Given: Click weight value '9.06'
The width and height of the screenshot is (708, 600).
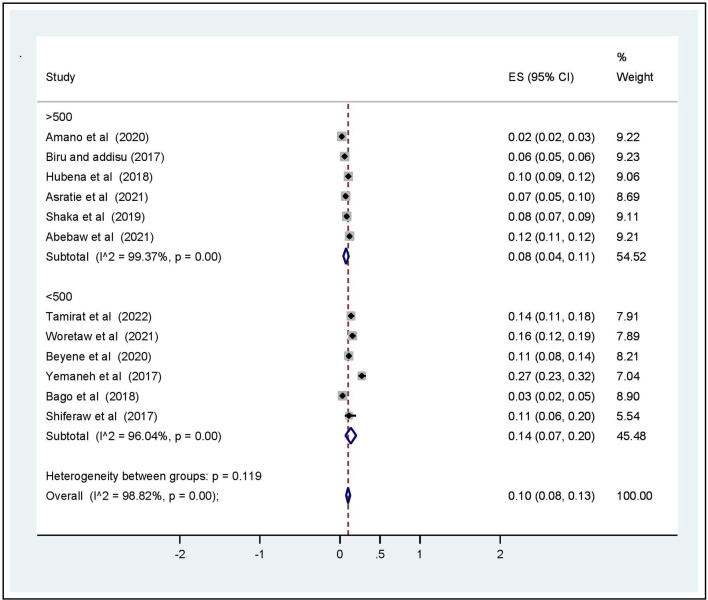Looking at the screenshot, I should (x=628, y=177).
